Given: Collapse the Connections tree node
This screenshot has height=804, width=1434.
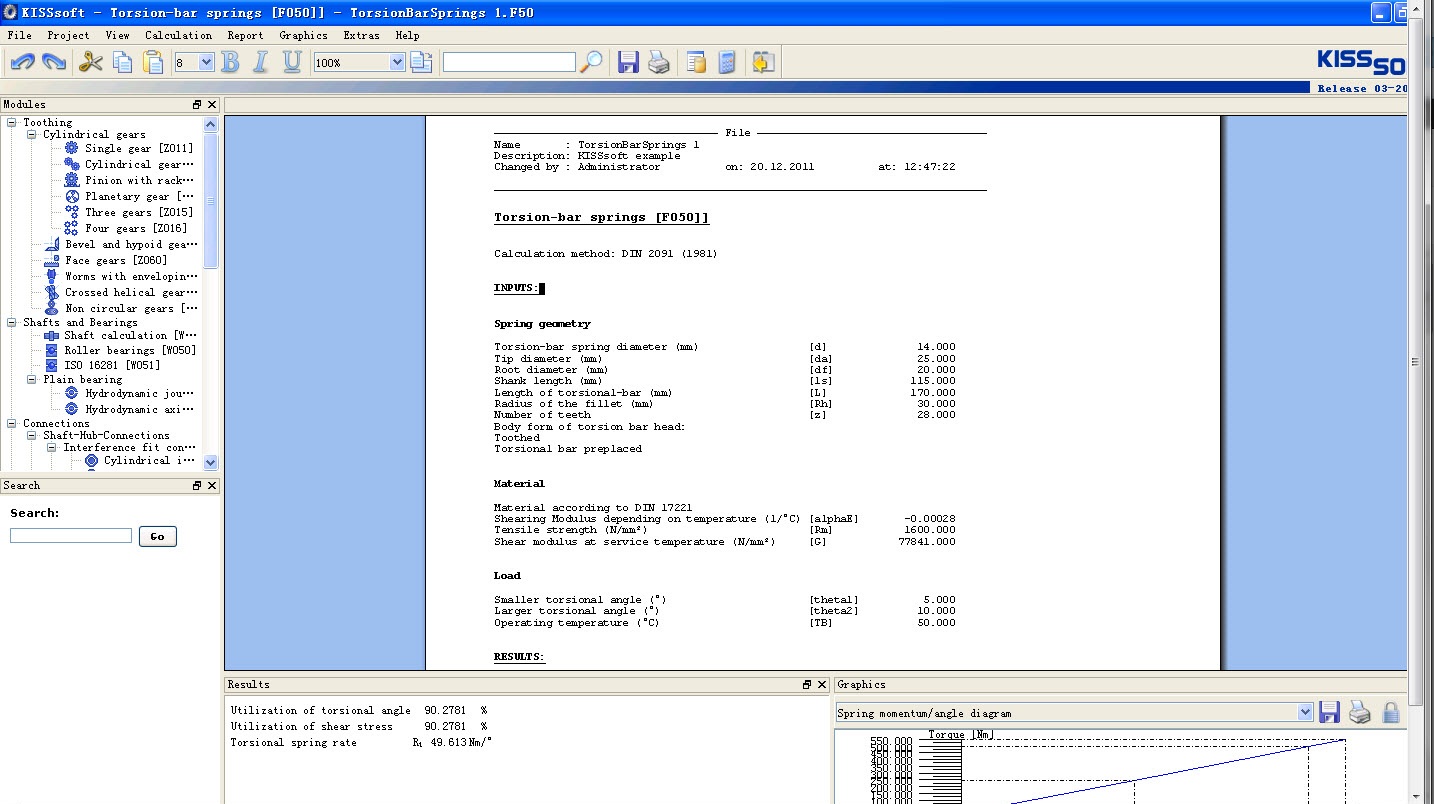Looking at the screenshot, I should click(12, 423).
